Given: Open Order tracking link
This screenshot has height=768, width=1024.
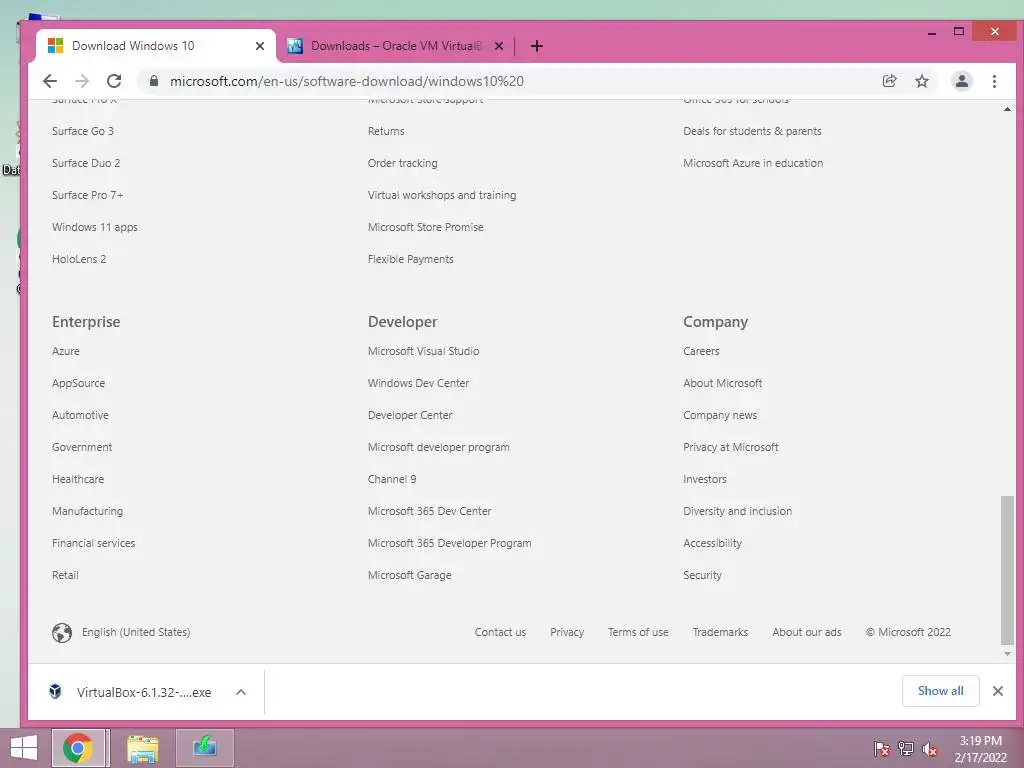Looking at the screenshot, I should tap(402, 163).
